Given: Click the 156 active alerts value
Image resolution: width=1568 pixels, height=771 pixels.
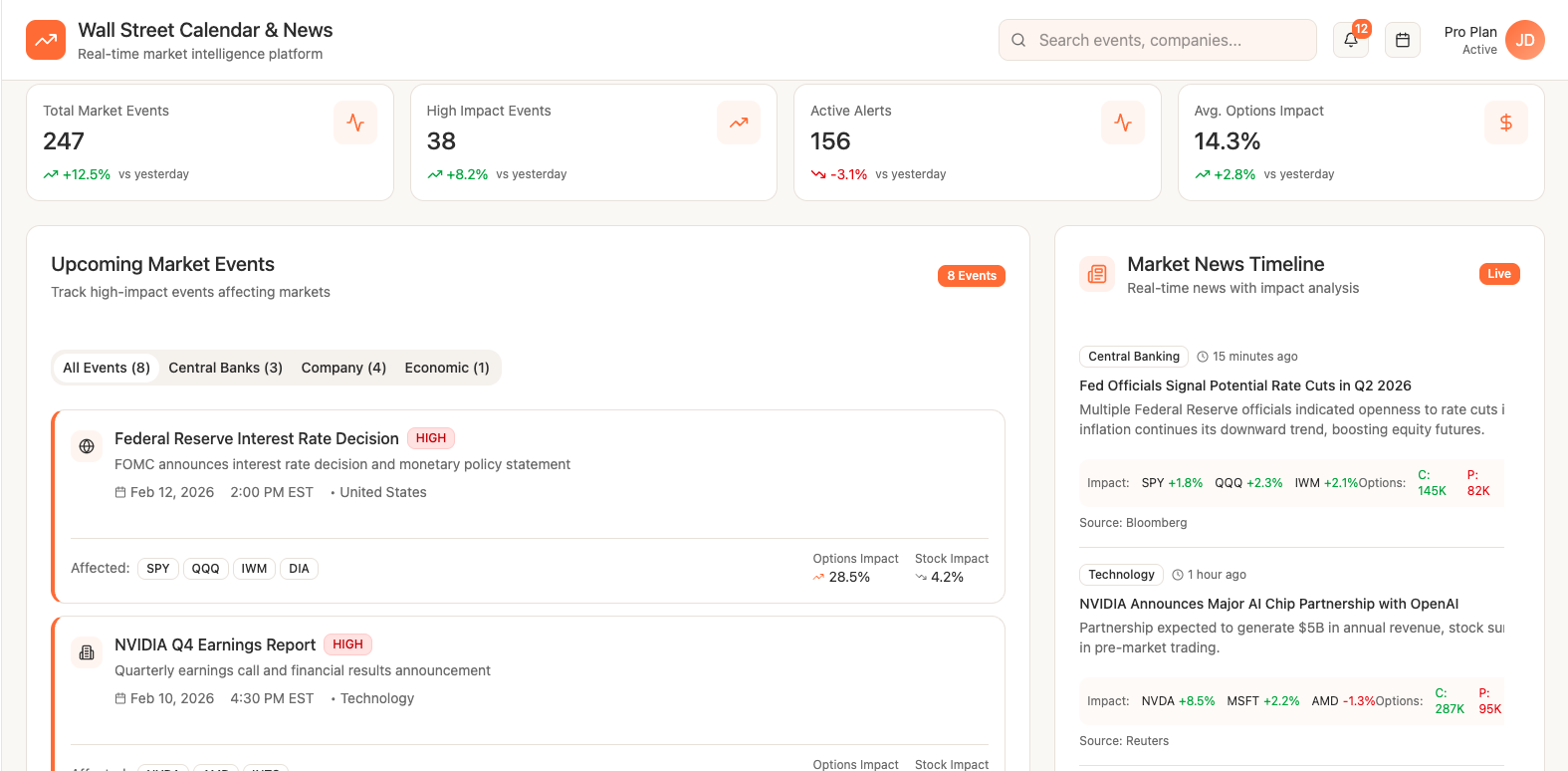Looking at the screenshot, I should point(830,141).
